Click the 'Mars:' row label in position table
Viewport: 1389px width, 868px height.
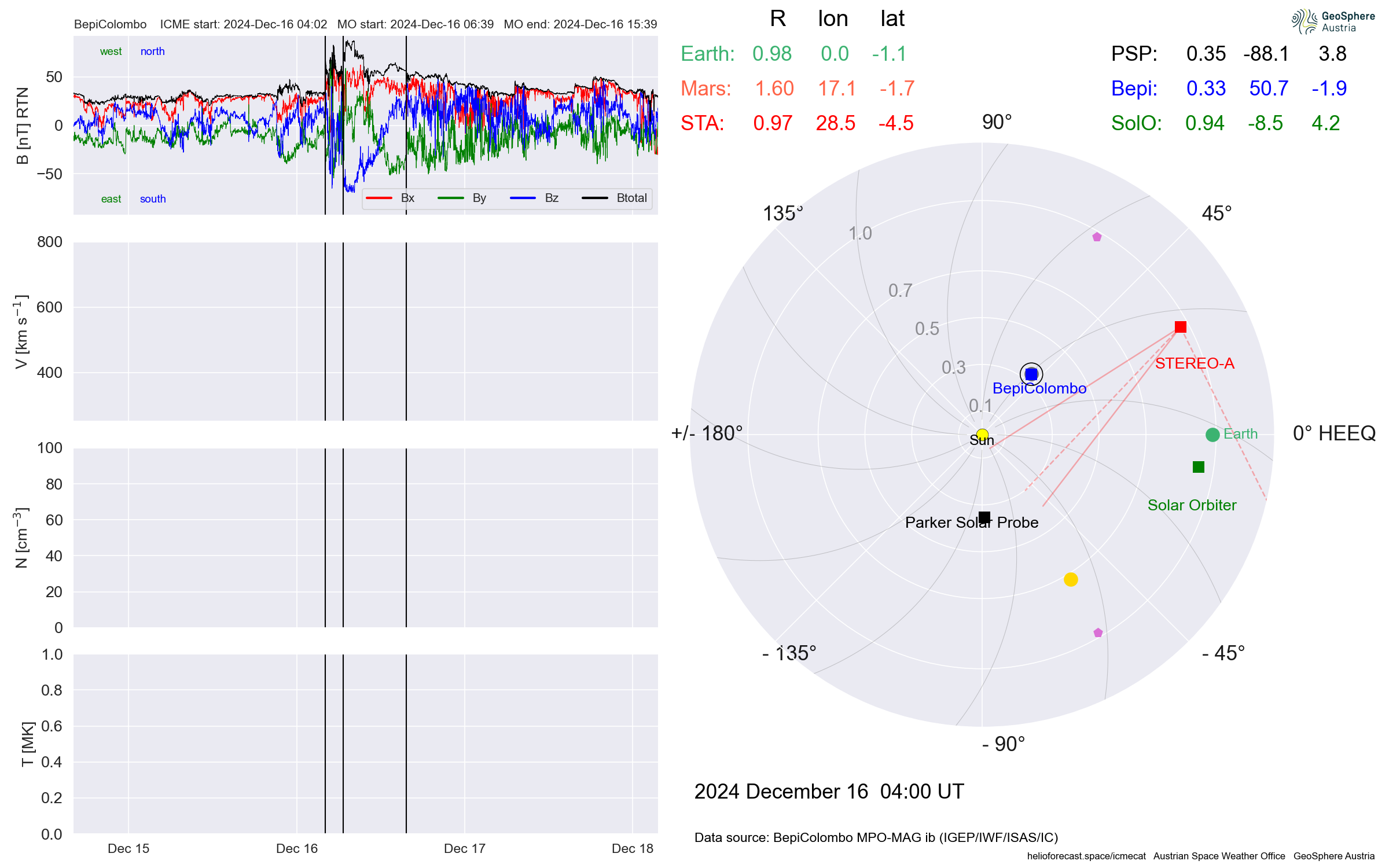[705, 89]
